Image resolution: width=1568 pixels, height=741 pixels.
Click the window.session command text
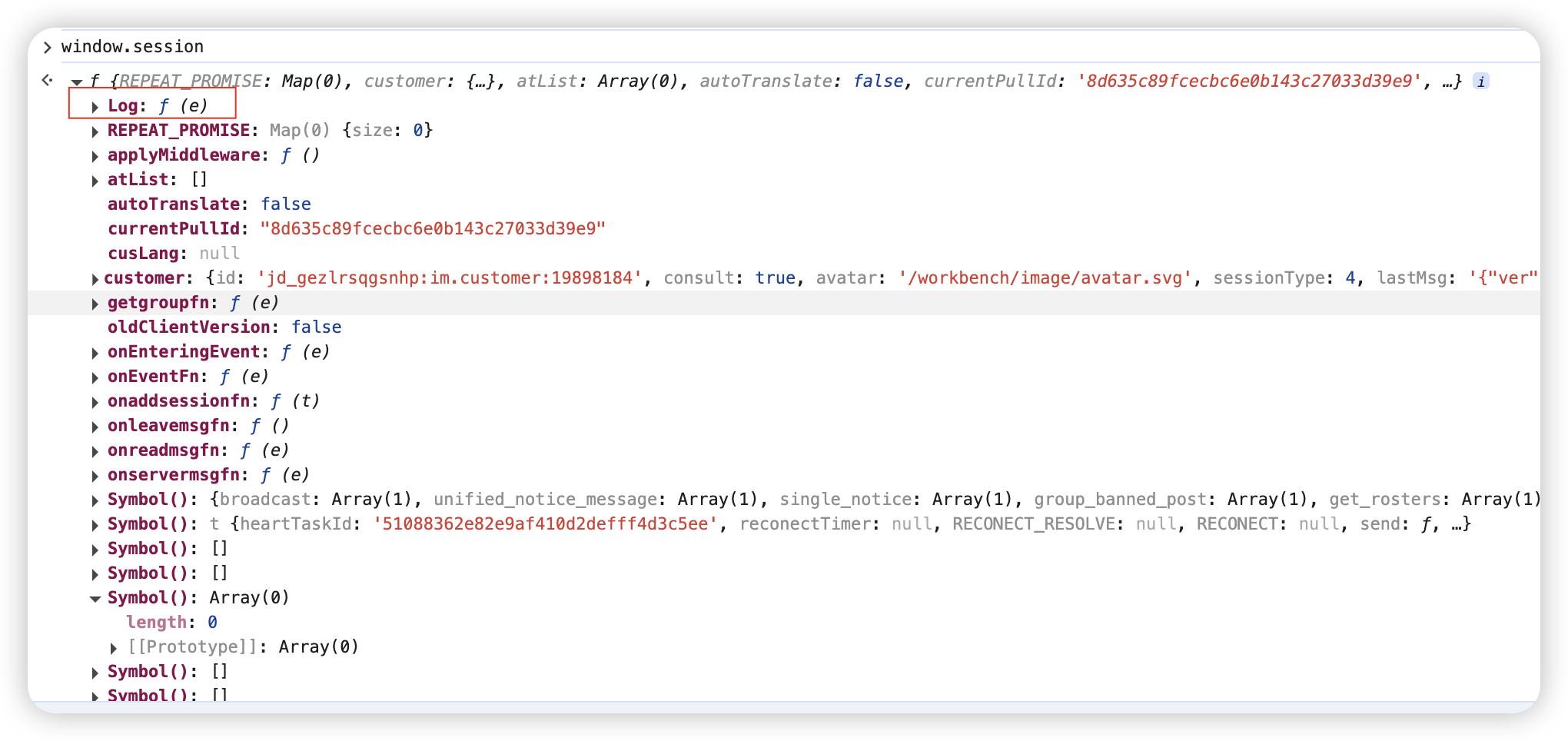(132, 47)
